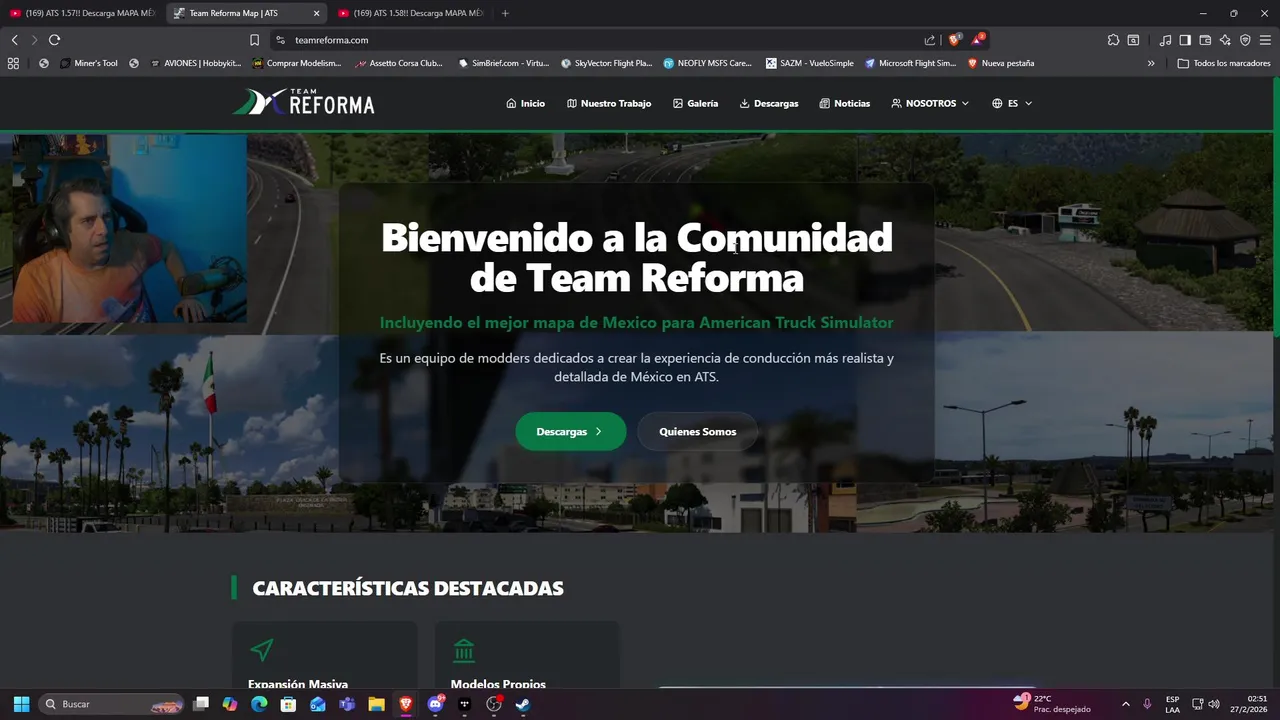Open the ESP LAA keyboard language switcher
1280x720 pixels.
click(x=1172, y=704)
